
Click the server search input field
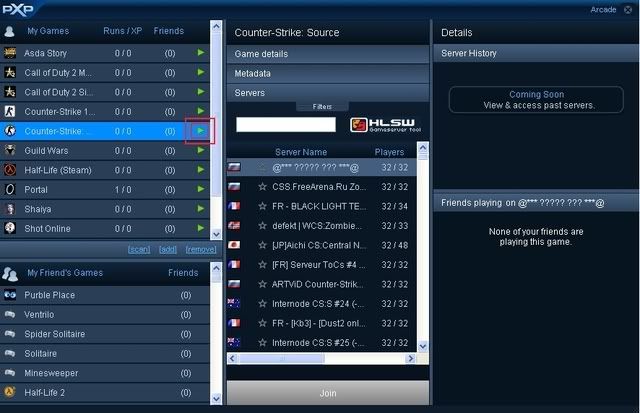click(x=286, y=124)
